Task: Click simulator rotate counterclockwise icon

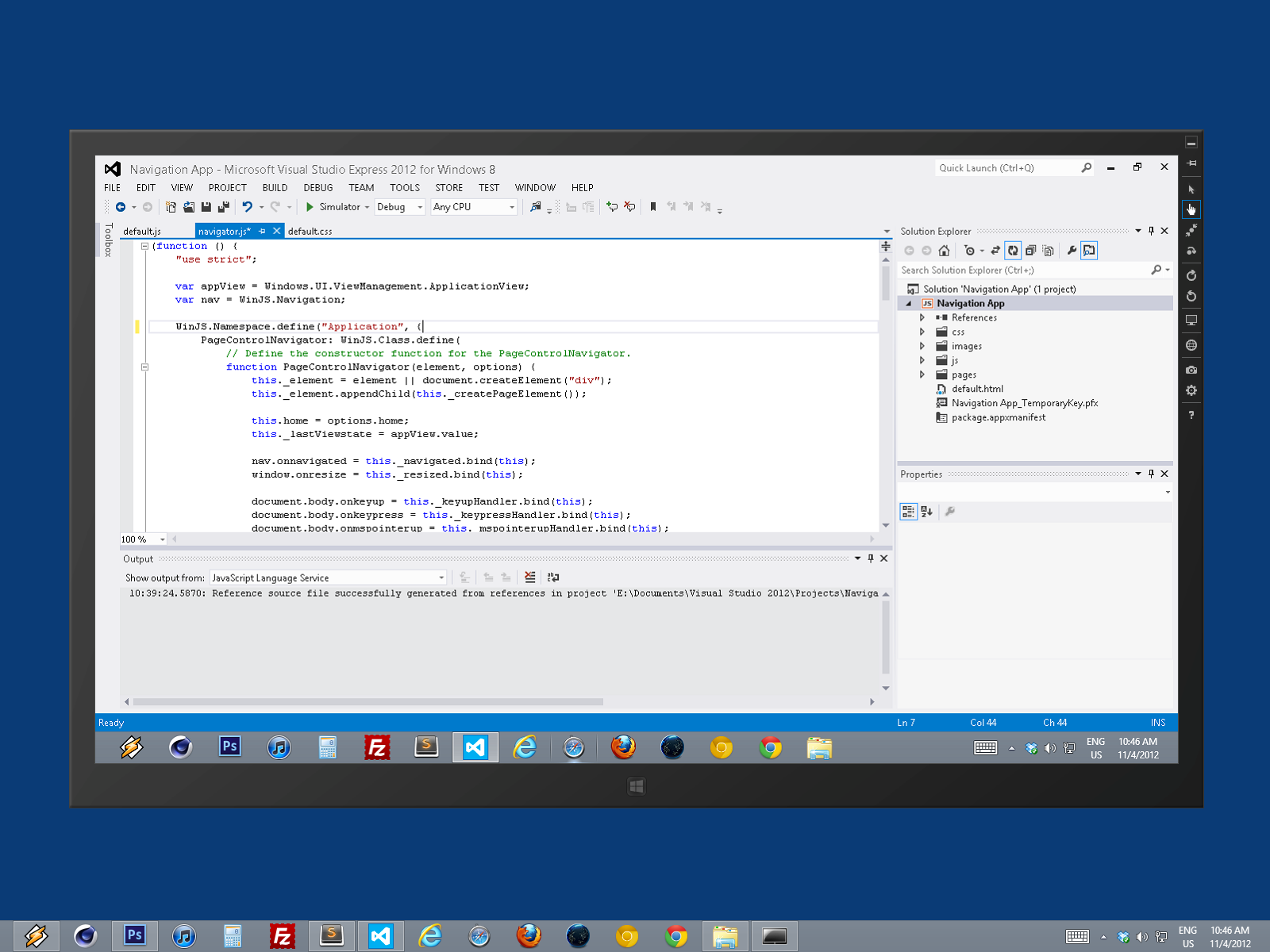Action: pyautogui.click(x=1191, y=296)
